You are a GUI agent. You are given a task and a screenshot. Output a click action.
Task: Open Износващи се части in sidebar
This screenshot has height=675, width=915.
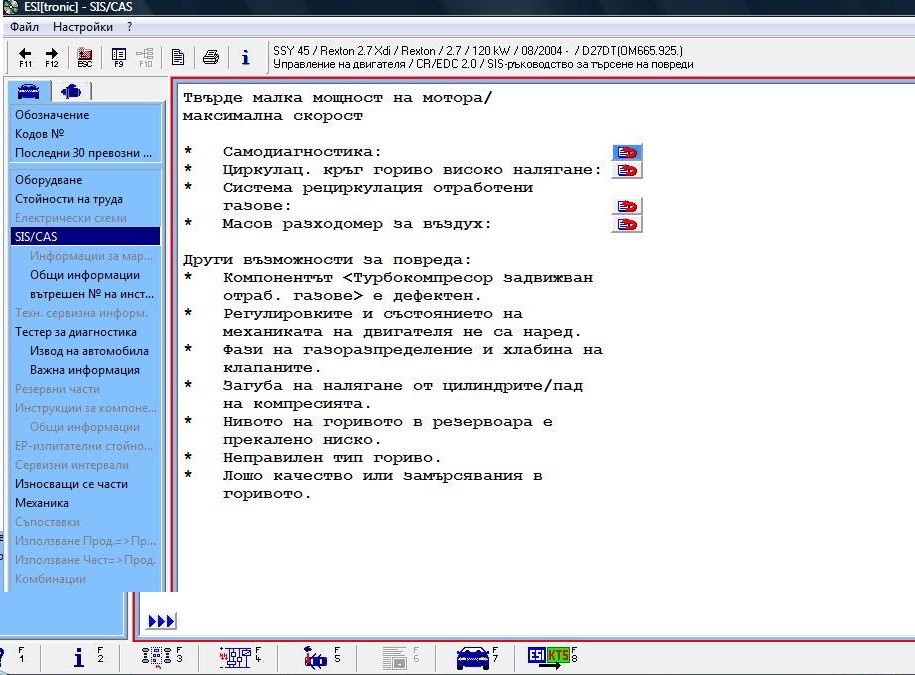pyautogui.click(x=71, y=484)
